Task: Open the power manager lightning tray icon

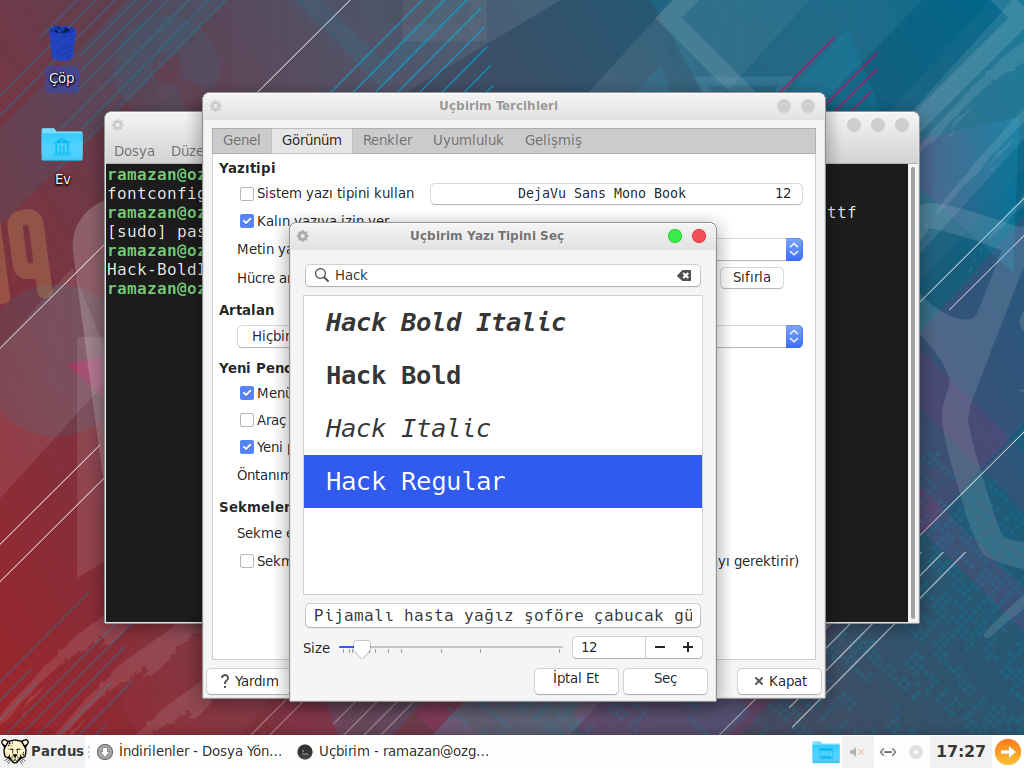Action: click(x=916, y=752)
